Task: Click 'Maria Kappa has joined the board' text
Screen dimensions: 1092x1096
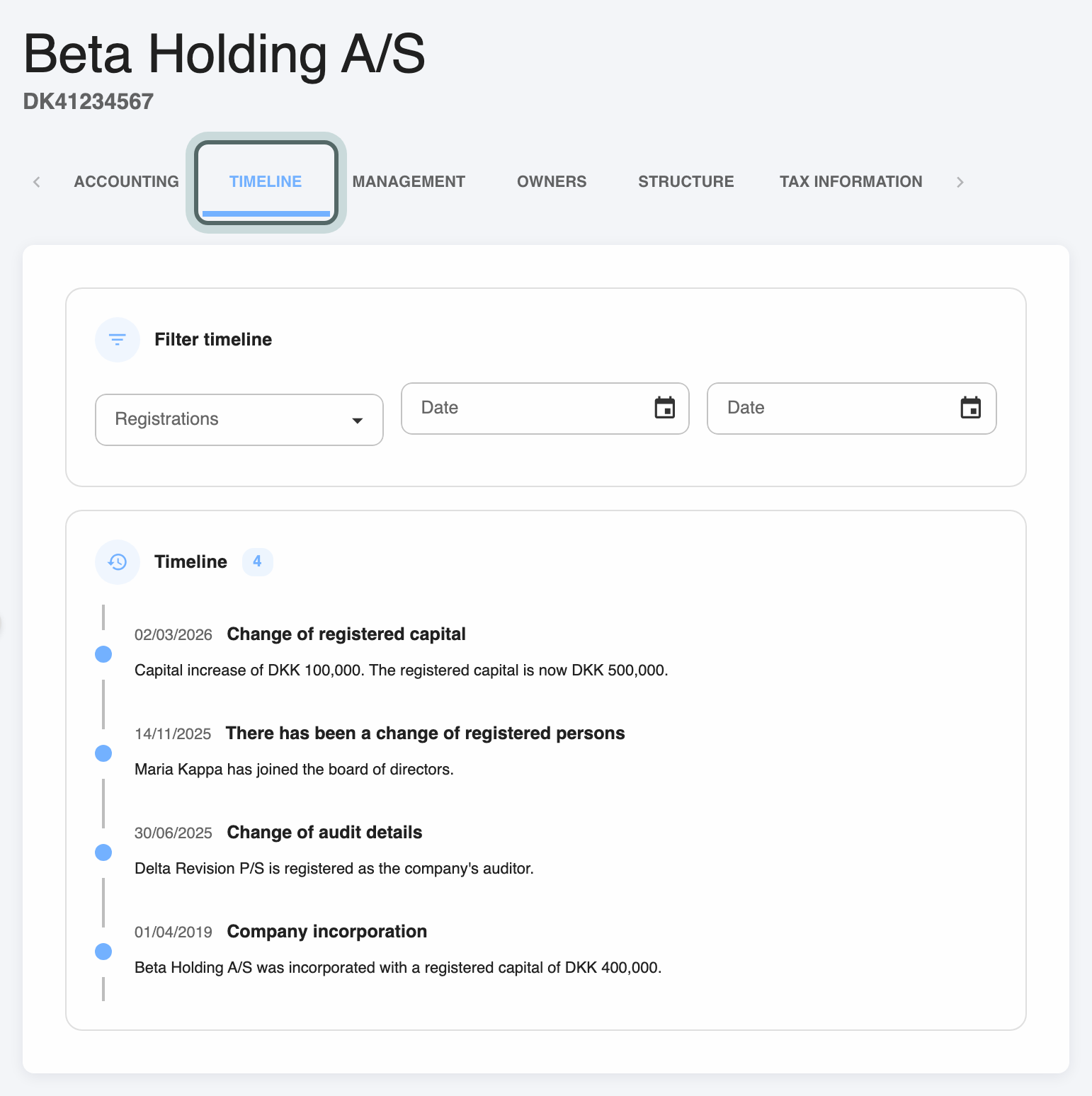Action: coord(294,770)
